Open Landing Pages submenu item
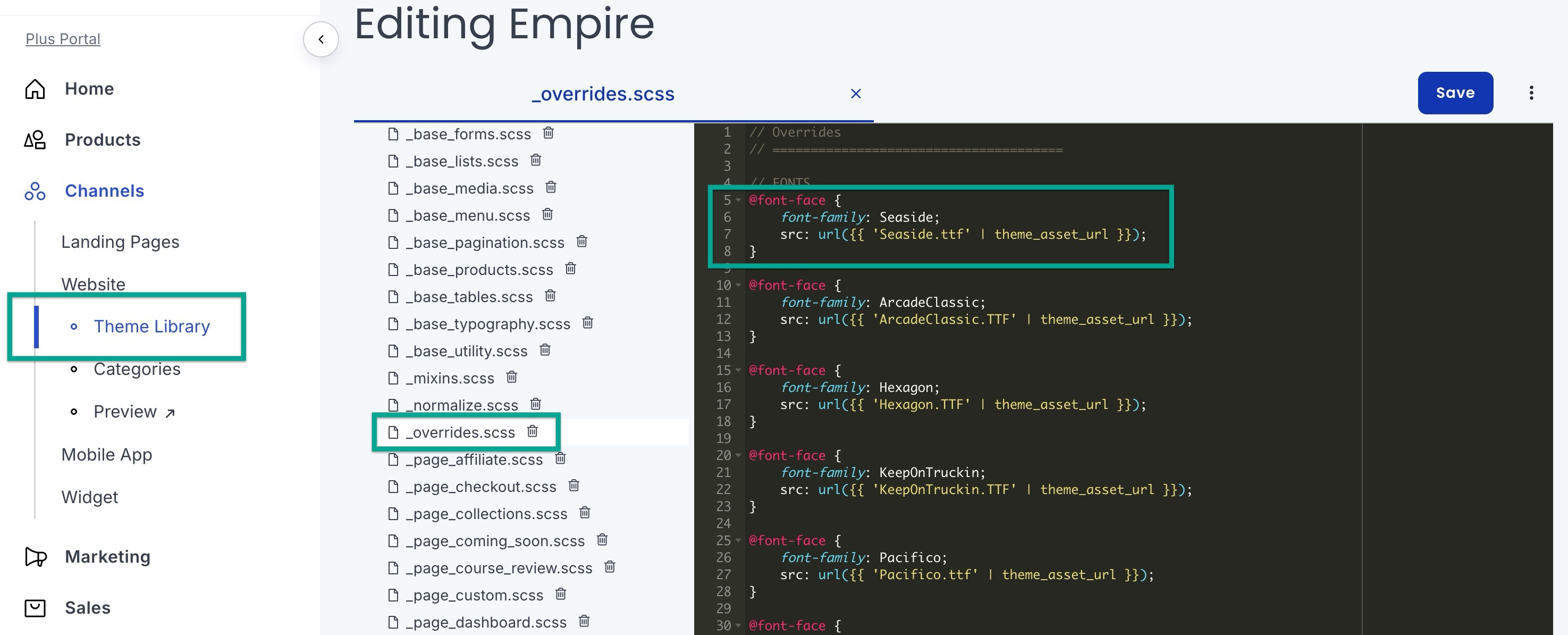 (x=120, y=243)
